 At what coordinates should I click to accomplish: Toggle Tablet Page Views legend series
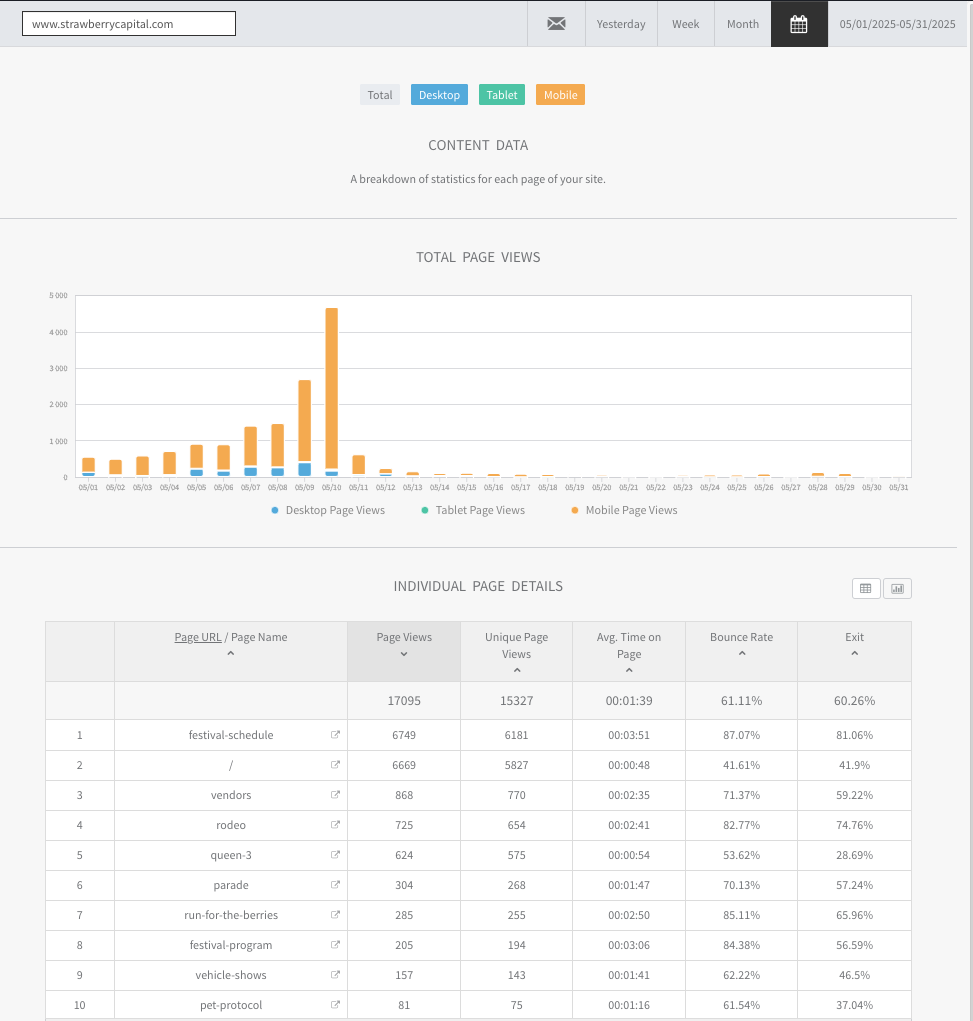click(473, 510)
